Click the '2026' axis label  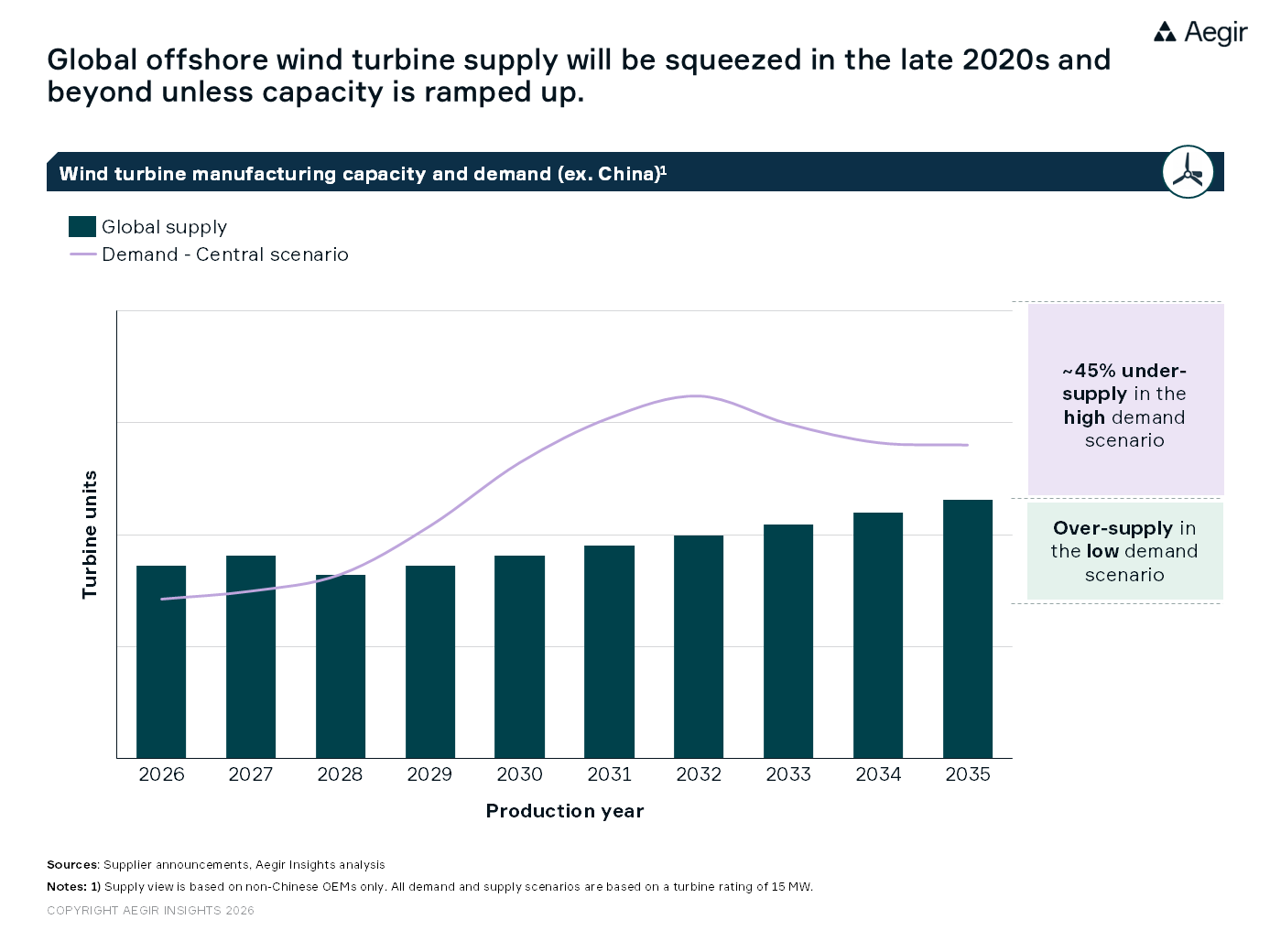[x=161, y=774]
